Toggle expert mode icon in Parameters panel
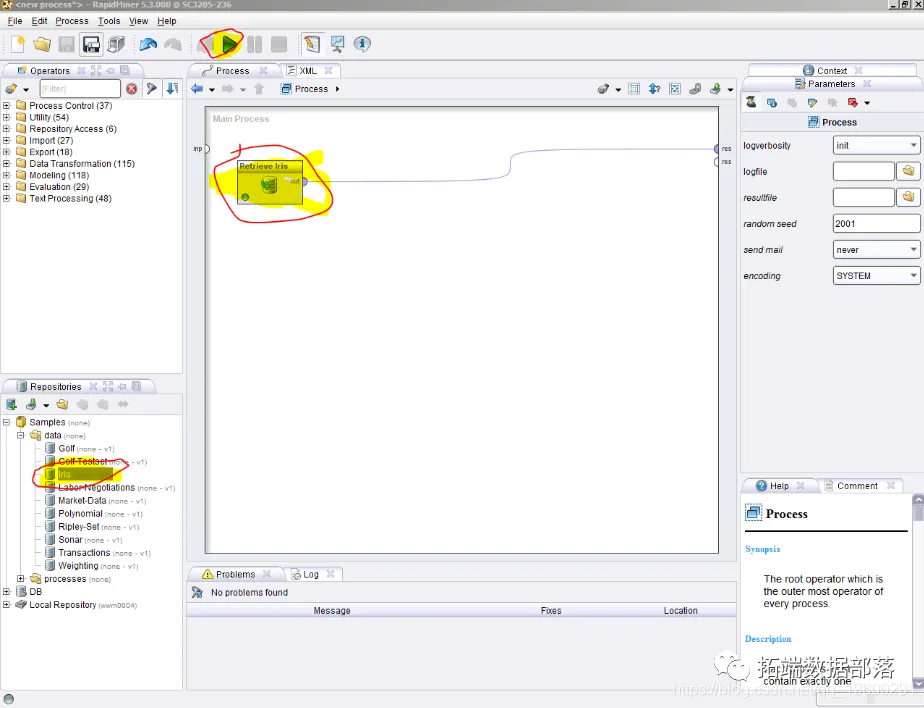The width and height of the screenshot is (924, 708). pyautogui.click(x=751, y=102)
